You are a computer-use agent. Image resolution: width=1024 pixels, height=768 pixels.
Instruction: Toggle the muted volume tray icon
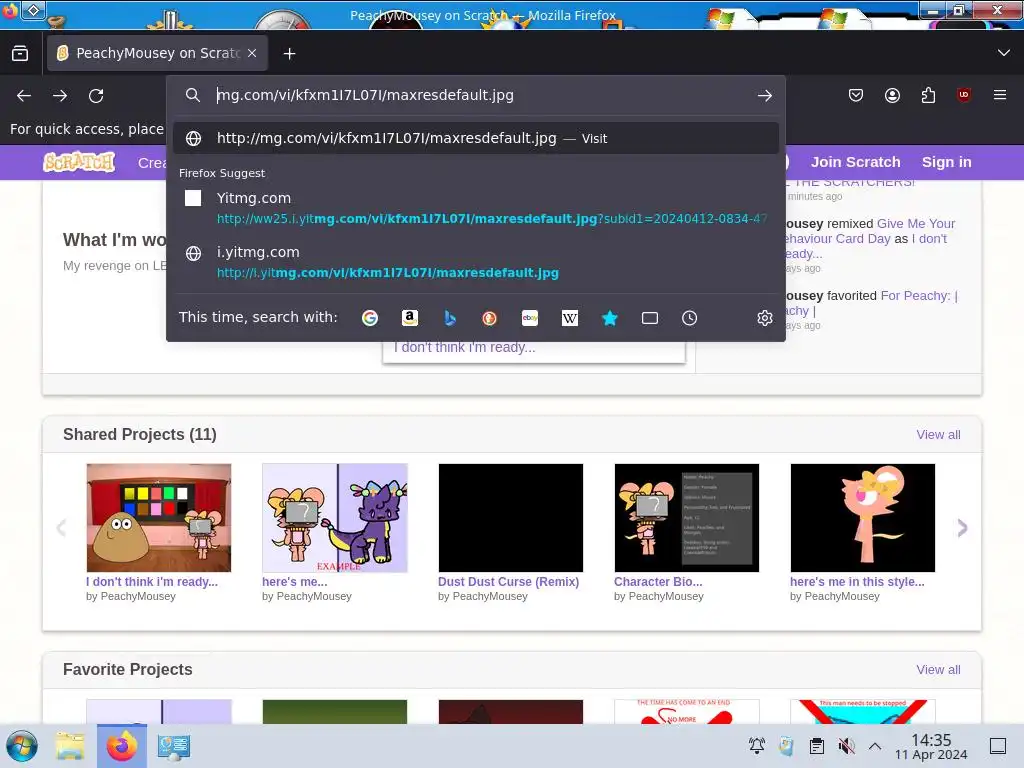point(846,746)
